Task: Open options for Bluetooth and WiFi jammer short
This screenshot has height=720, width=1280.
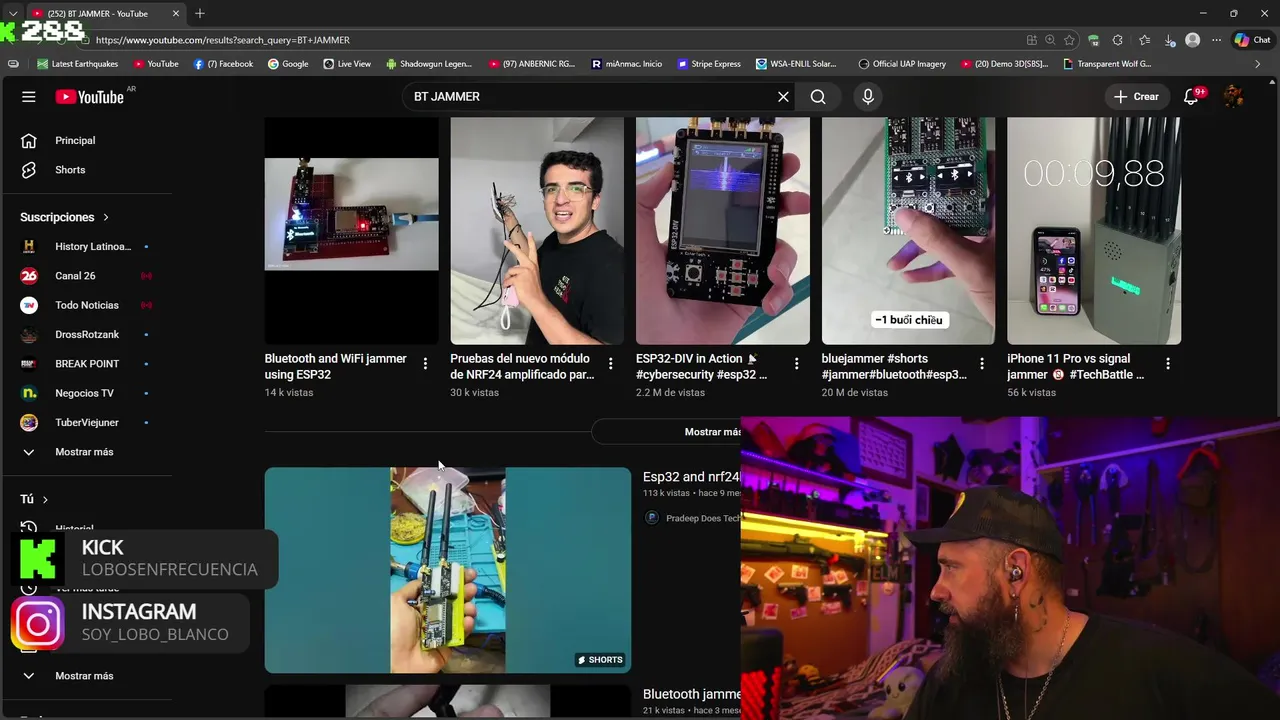Action: [425, 364]
